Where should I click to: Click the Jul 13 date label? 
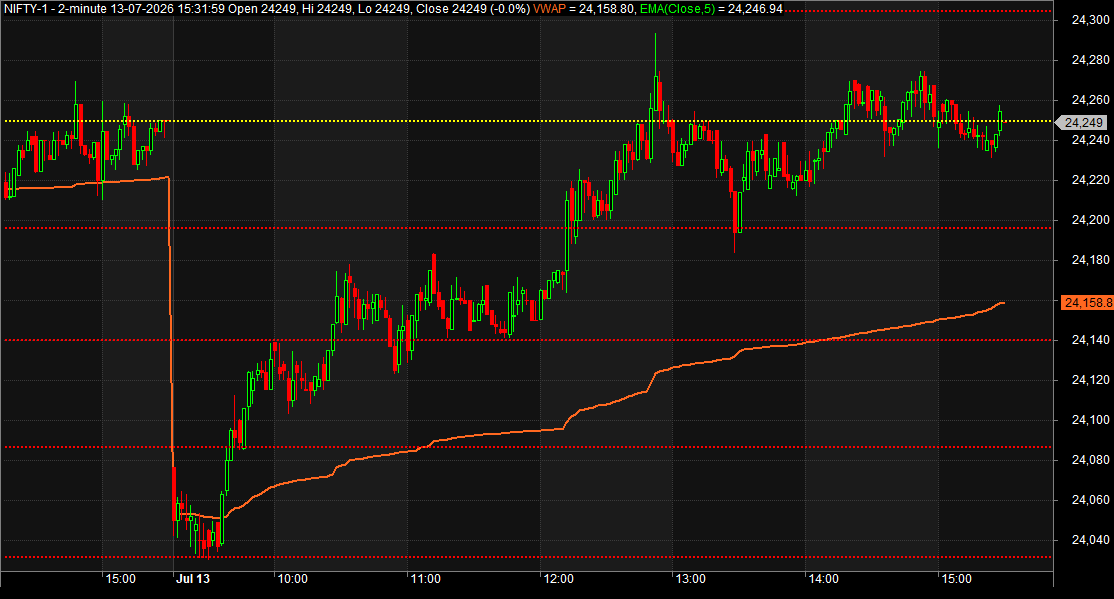pos(193,578)
